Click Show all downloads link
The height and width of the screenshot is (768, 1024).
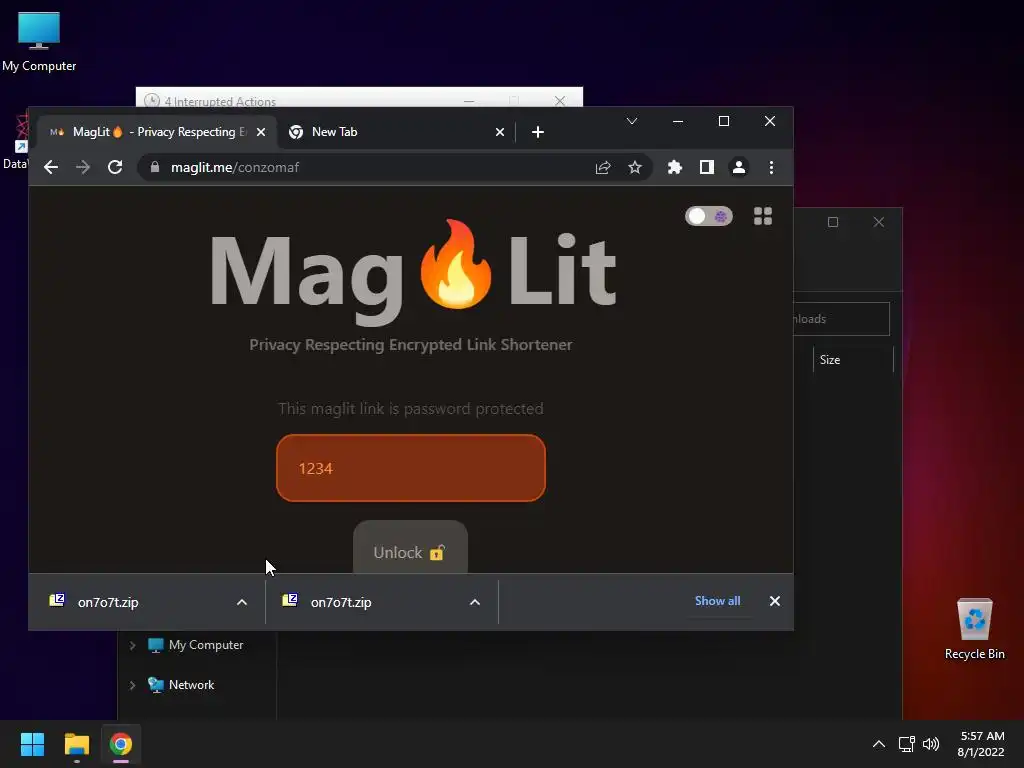click(x=717, y=601)
